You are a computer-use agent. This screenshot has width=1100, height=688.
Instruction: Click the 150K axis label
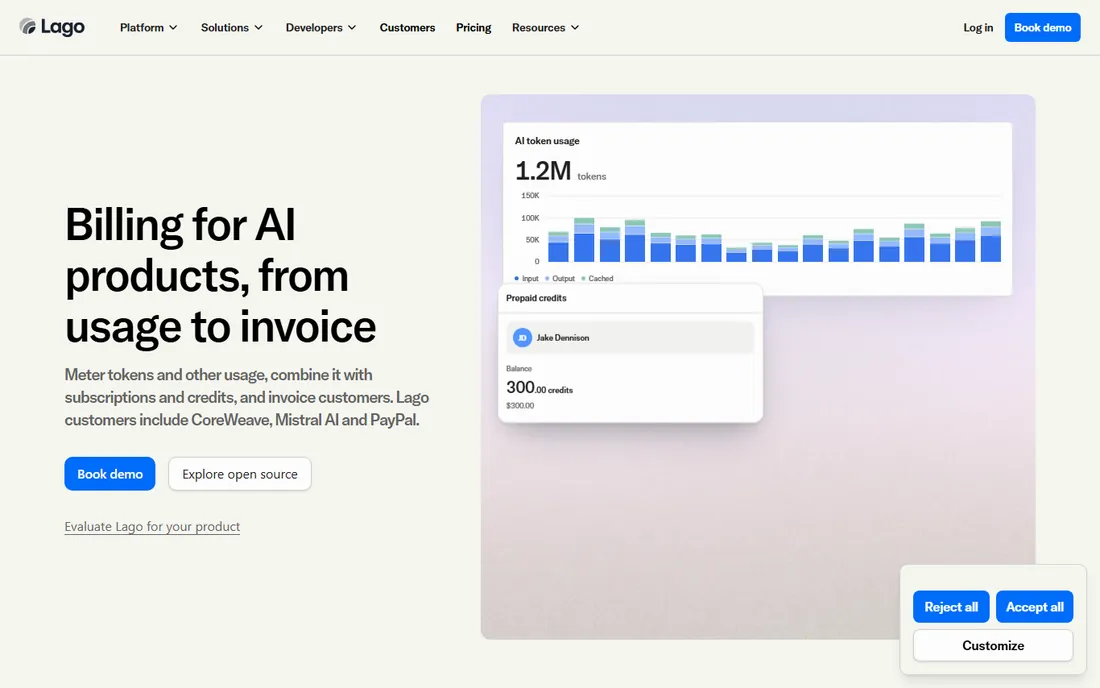click(x=530, y=196)
